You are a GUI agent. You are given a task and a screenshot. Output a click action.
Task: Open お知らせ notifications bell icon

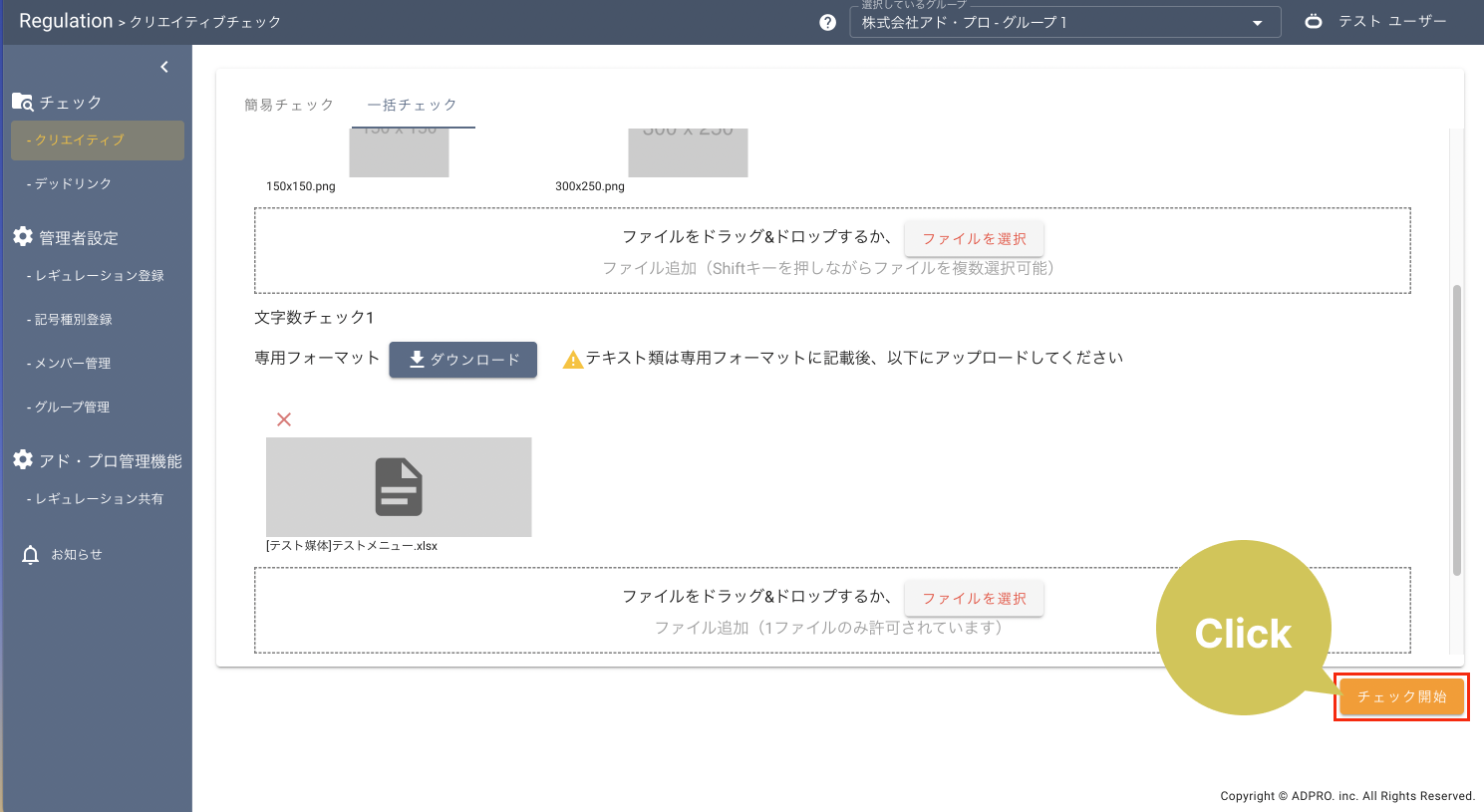click(x=31, y=555)
